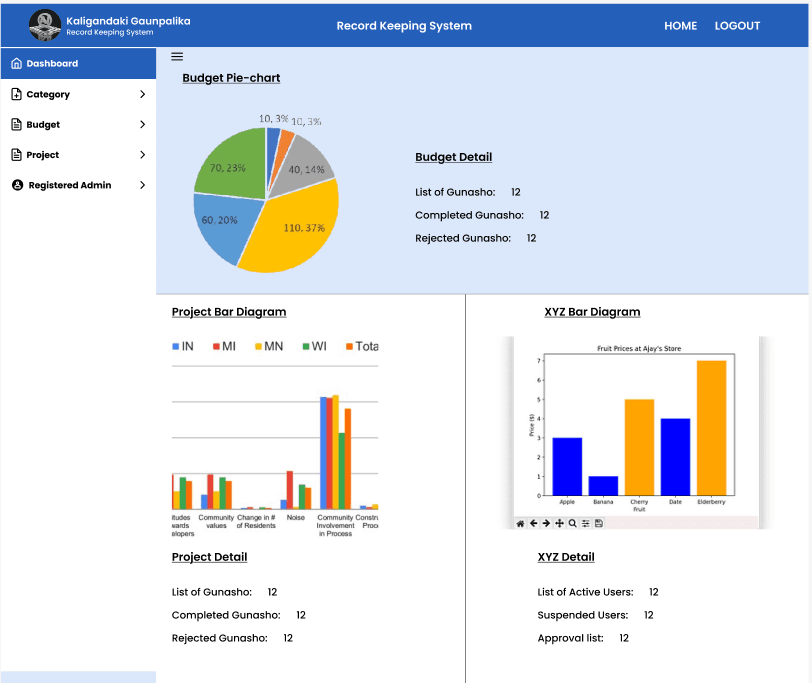Click the LOGOUT link

pyautogui.click(x=737, y=26)
